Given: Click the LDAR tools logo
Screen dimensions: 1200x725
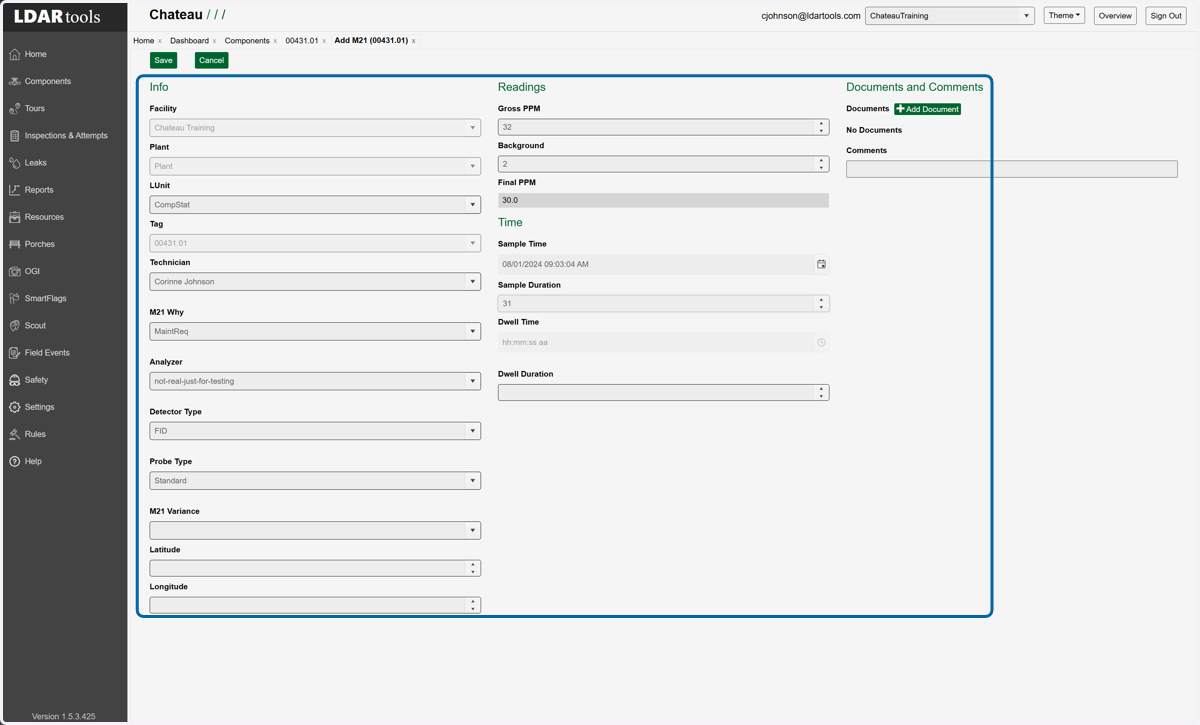Looking at the screenshot, I should [x=57, y=16].
